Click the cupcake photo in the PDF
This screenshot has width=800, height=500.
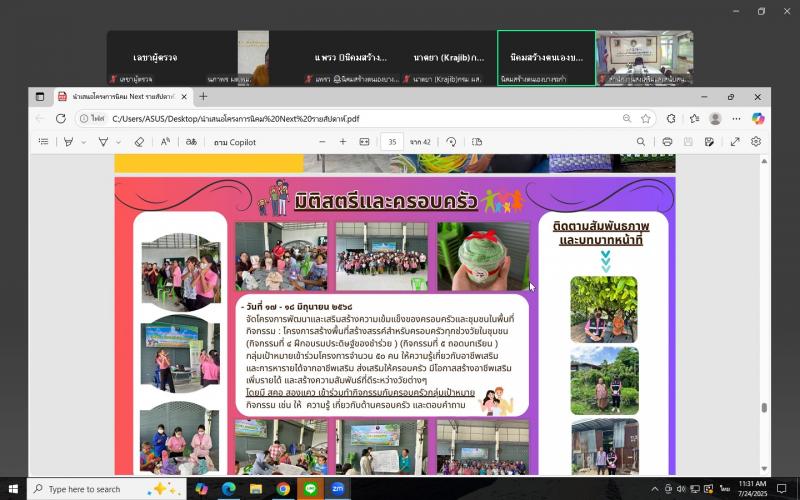click(483, 256)
